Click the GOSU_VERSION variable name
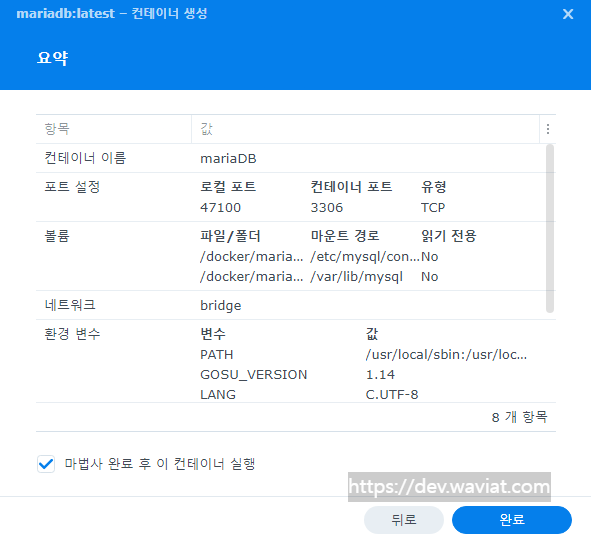Viewport: 591px width, 542px height. pos(254,375)
